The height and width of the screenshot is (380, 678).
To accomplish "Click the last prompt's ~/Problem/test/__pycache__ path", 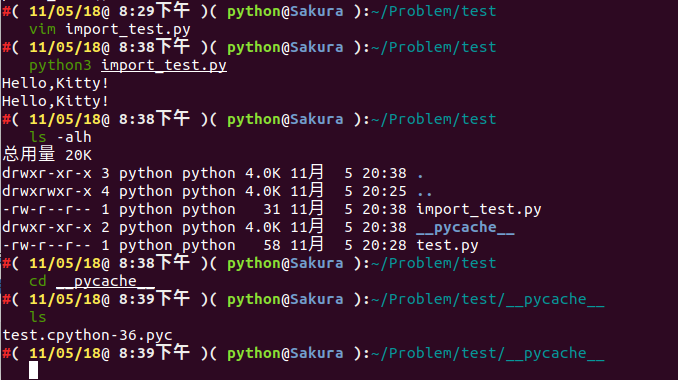I will point(487,353).
